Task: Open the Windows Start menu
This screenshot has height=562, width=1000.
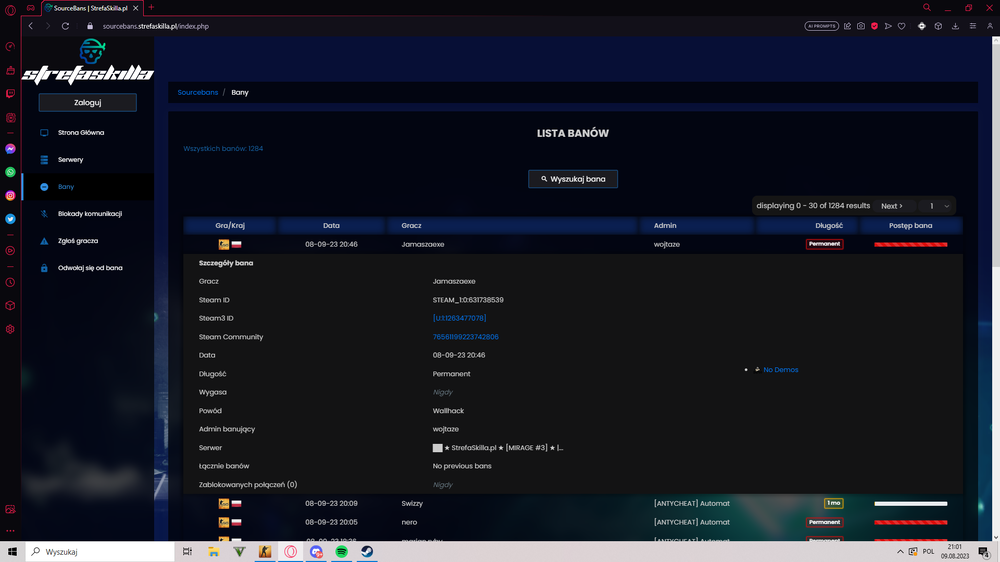Action: pos(12,551)
